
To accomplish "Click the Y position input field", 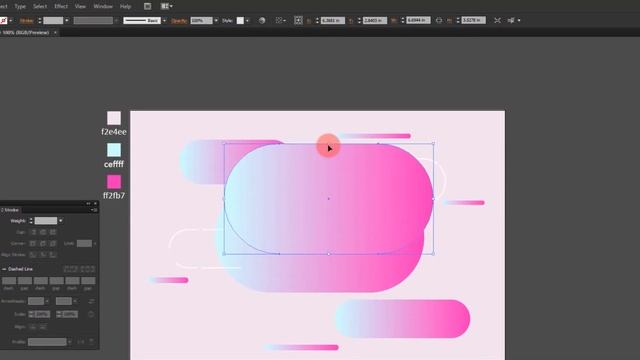I will pyautogui.click(x=375, y=20).
